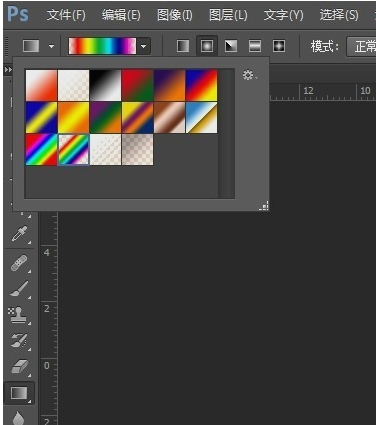Expand the collapsed toolbox double-arrow
This screenshot has width=376, height=425.
click(x=8, y=70)
